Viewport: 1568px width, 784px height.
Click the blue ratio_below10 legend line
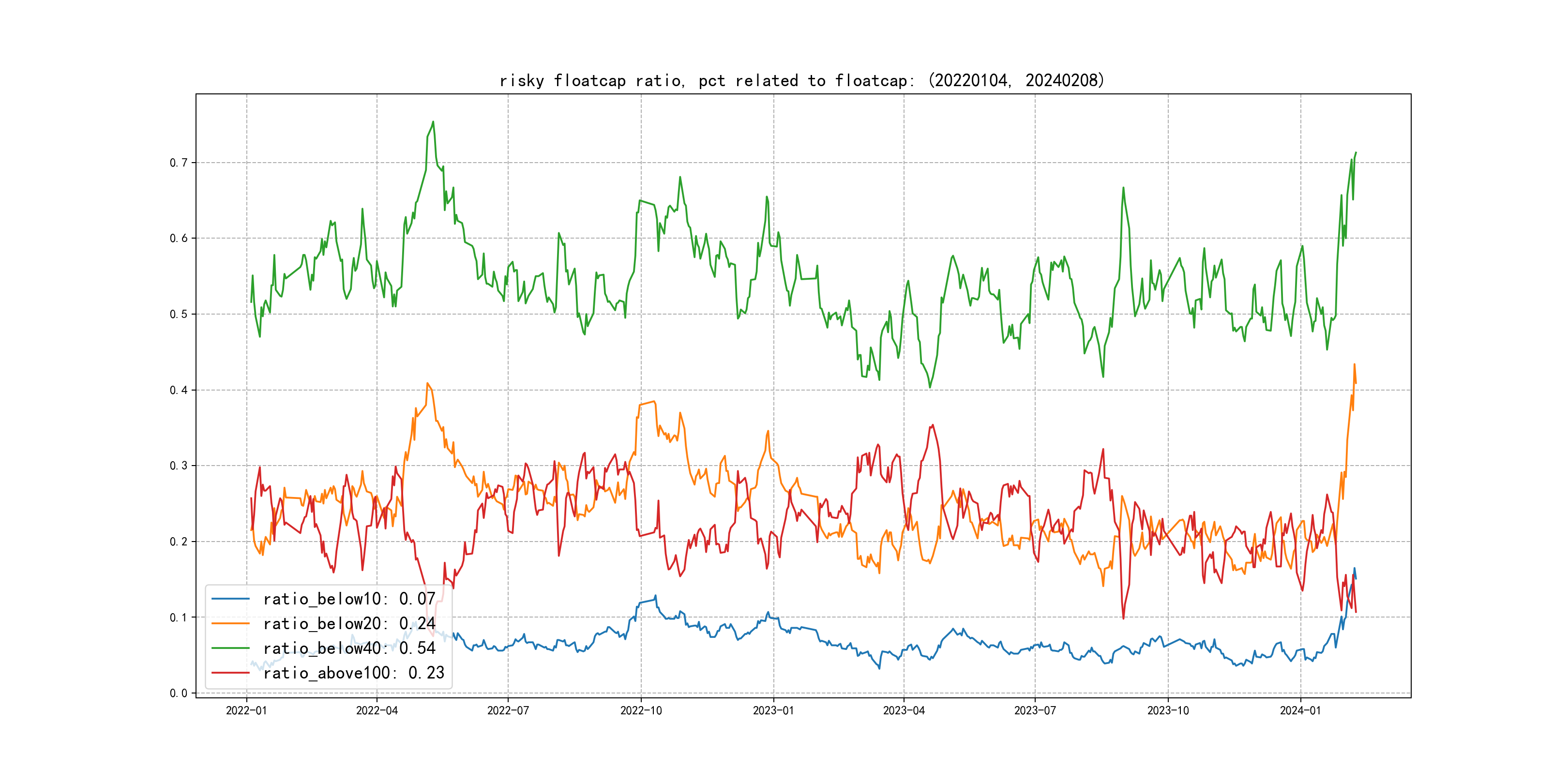click(230, 599)
